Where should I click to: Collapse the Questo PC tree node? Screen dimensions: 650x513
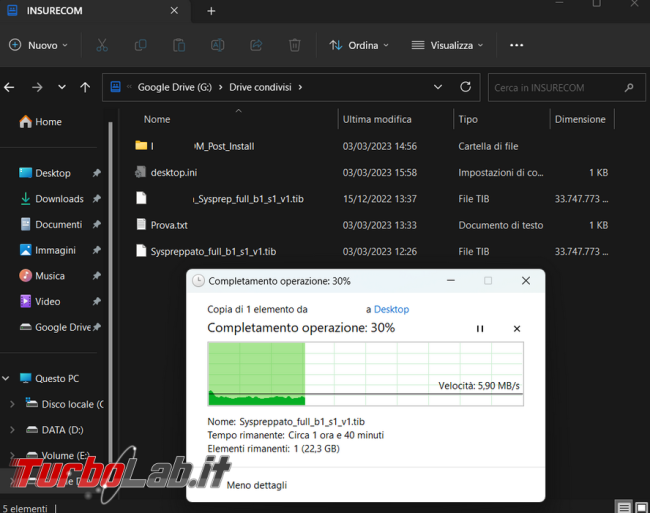click(6, 378)
